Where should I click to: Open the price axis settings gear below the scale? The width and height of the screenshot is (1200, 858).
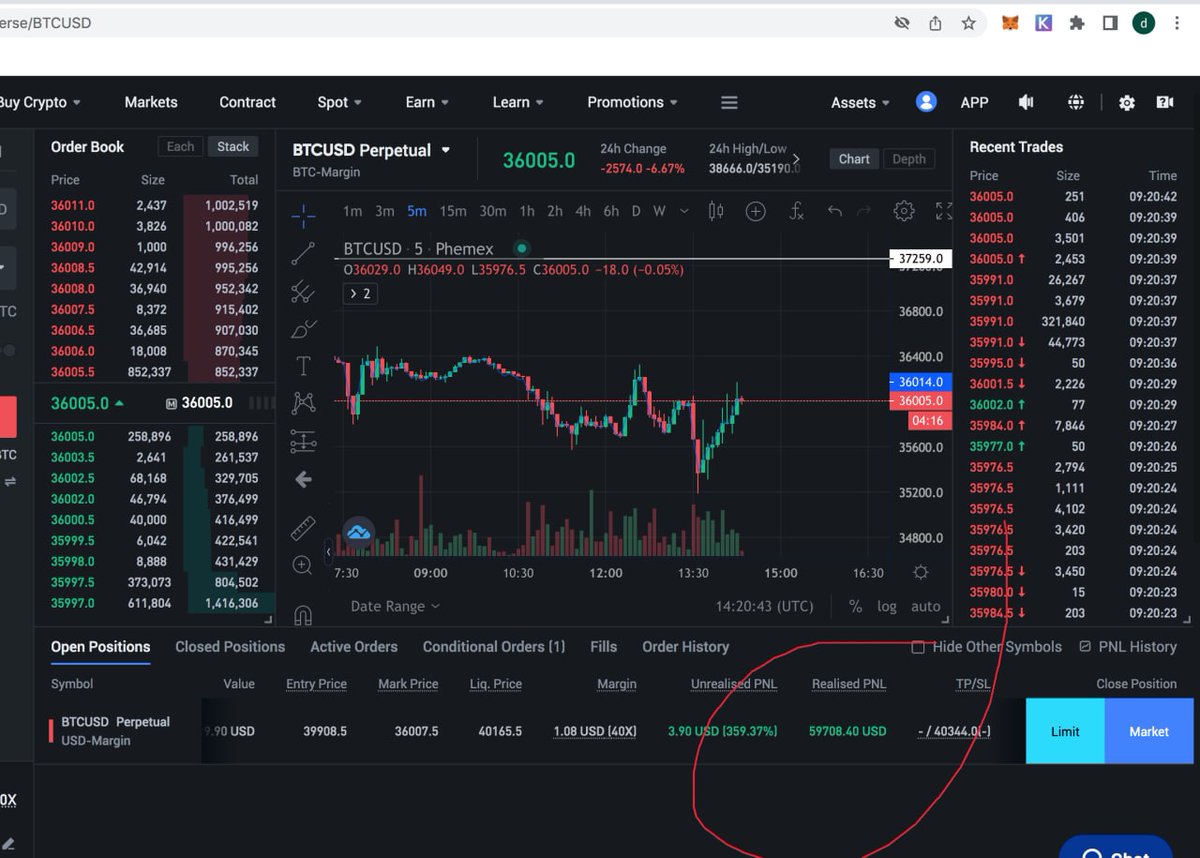pos(921,572)
